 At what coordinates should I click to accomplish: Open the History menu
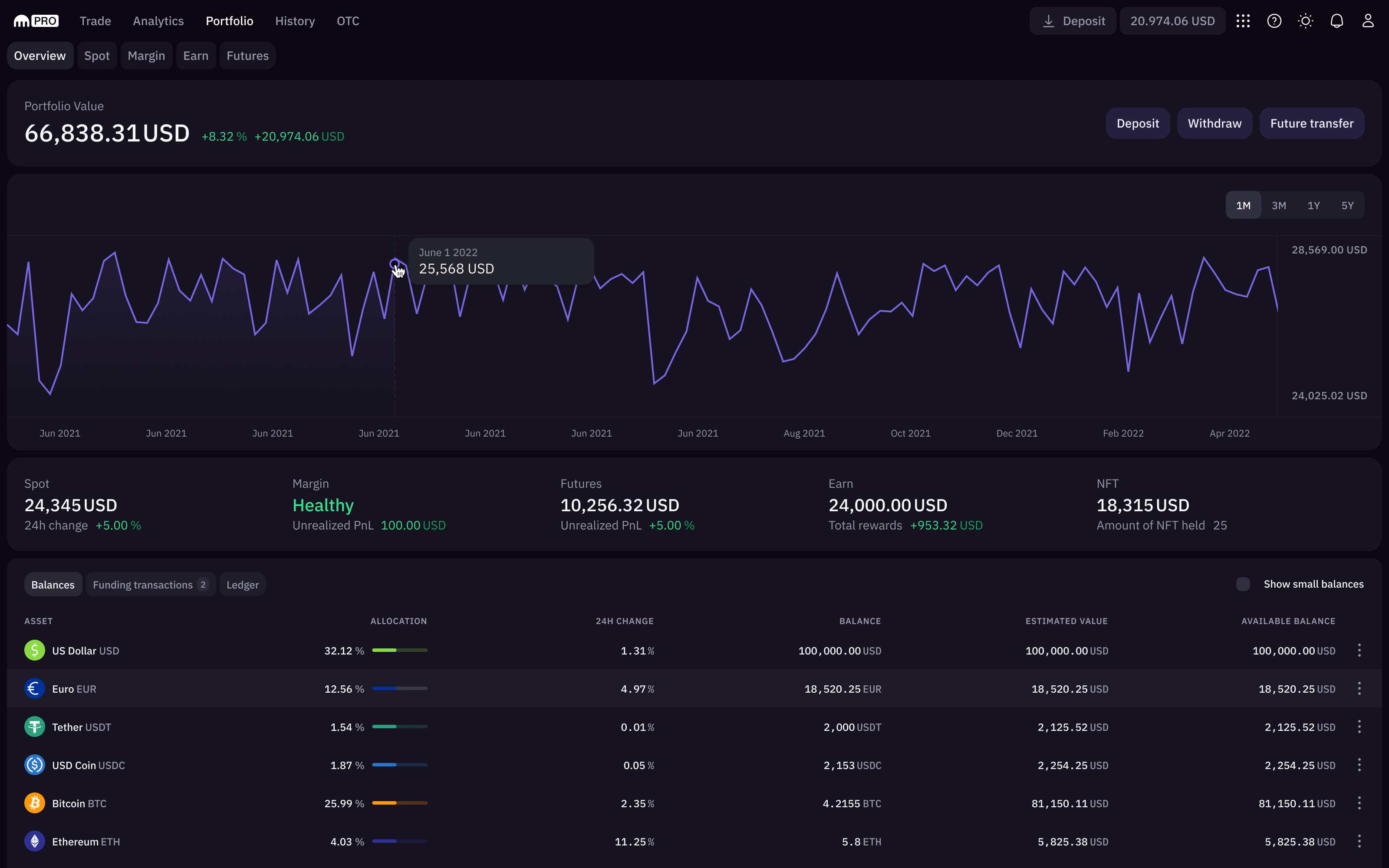(295, 21)
